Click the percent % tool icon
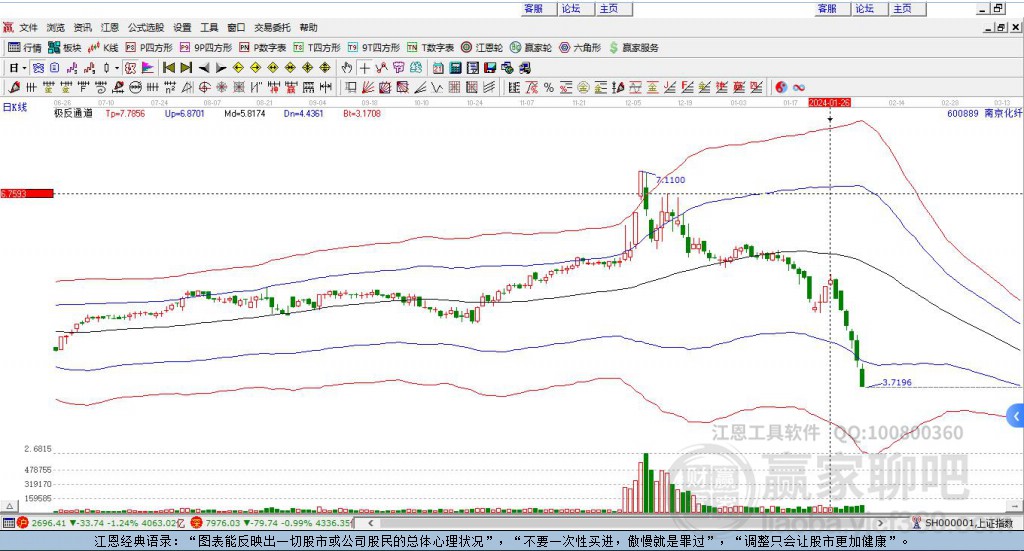This screenshot has height=551, width=1024. [549, 87]
